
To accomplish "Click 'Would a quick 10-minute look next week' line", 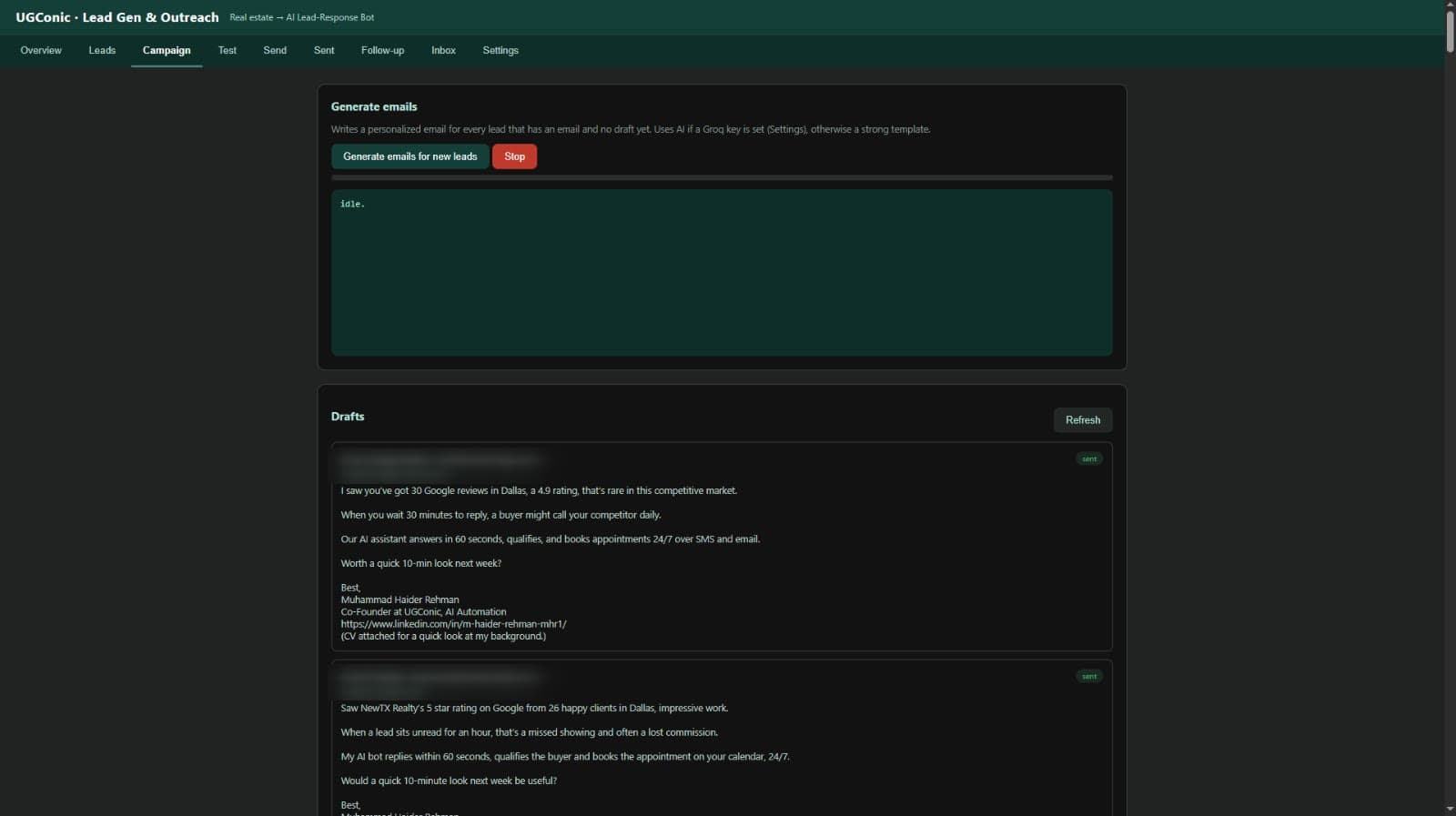I will (449, 781).
